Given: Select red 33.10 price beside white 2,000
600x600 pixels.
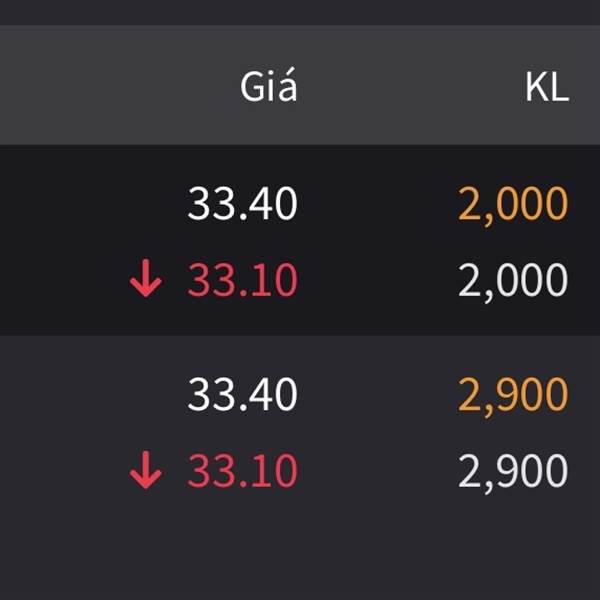Looking at the screenshot, I should pos(242,282).
